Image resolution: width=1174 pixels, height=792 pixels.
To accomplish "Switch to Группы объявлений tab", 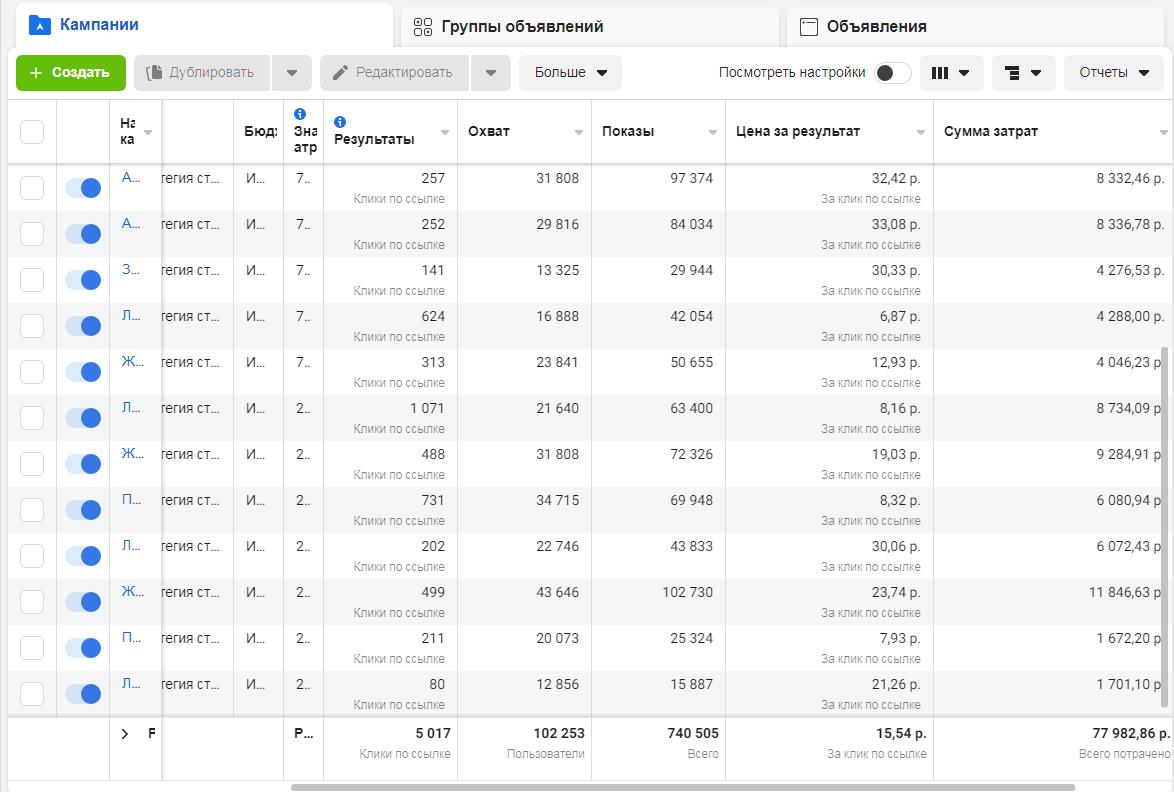I will 589,27.
